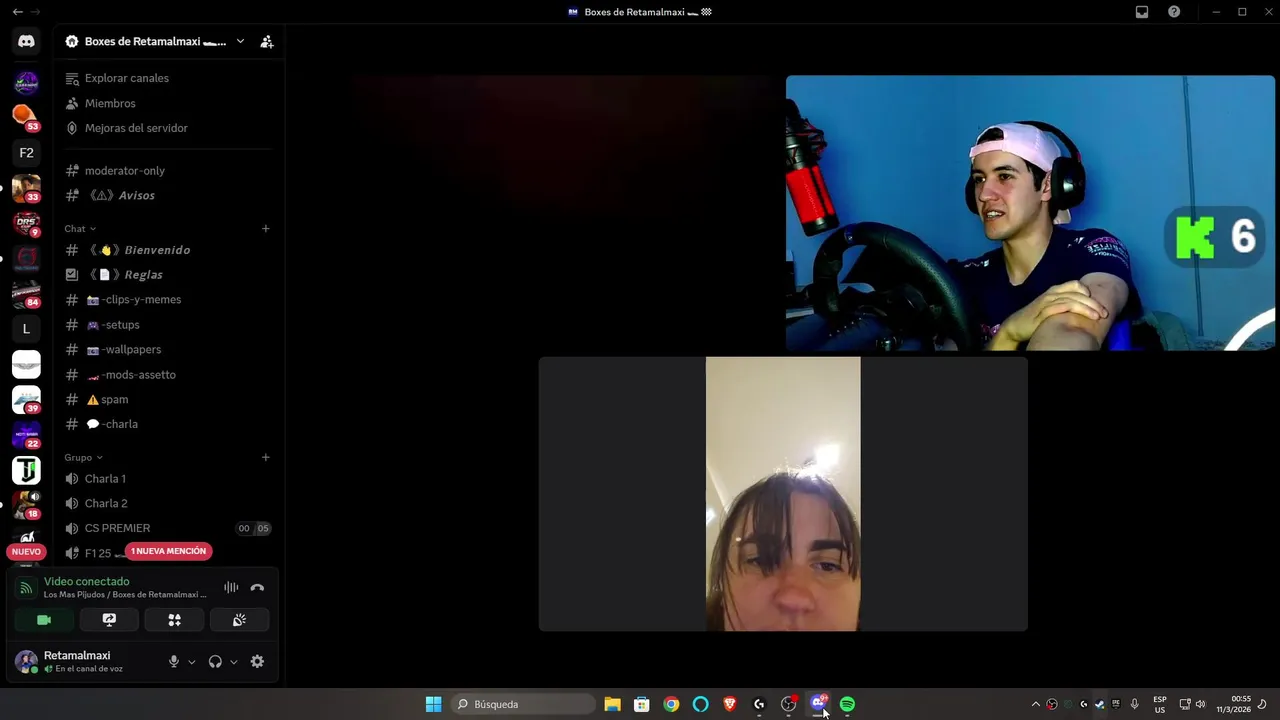The height and width of the screenshot is (720, 1280).
Task: Turn off the camera
Action: (44, 620)
